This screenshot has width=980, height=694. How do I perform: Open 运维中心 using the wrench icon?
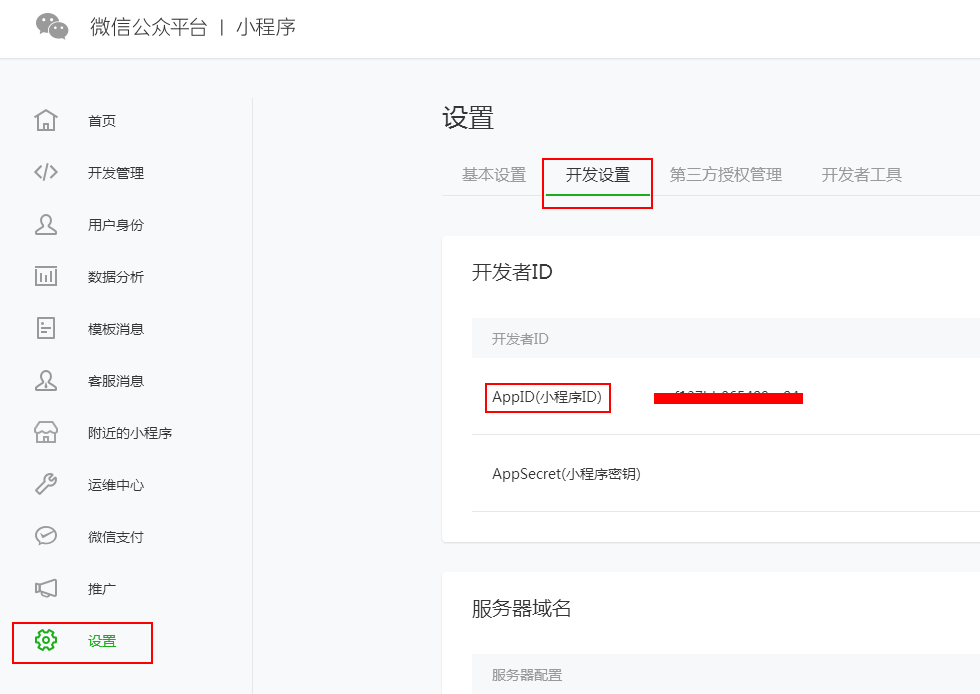pos(46,484)
